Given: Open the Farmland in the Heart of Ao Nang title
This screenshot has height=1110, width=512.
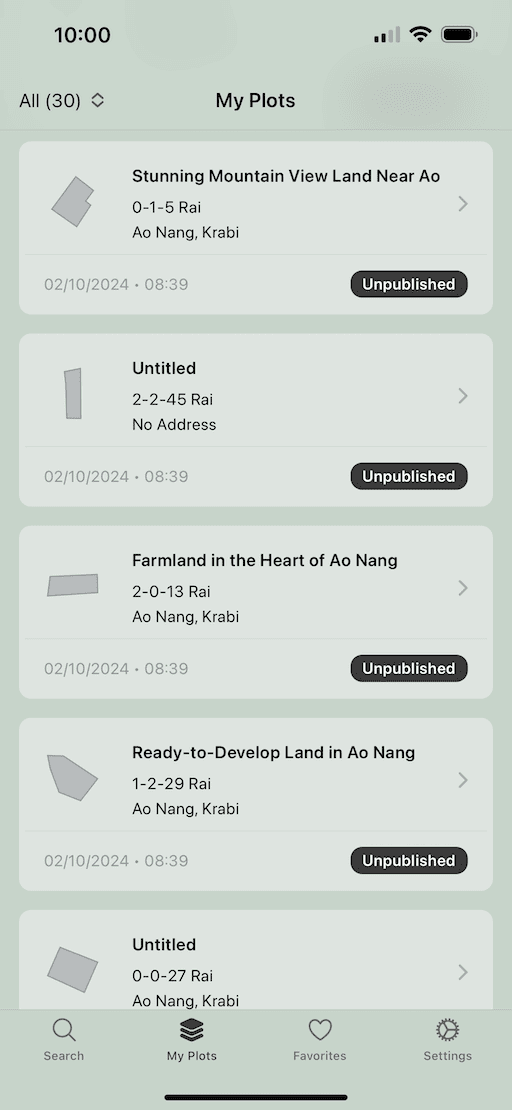Looking at the screenshot, I should pos(265,561).
